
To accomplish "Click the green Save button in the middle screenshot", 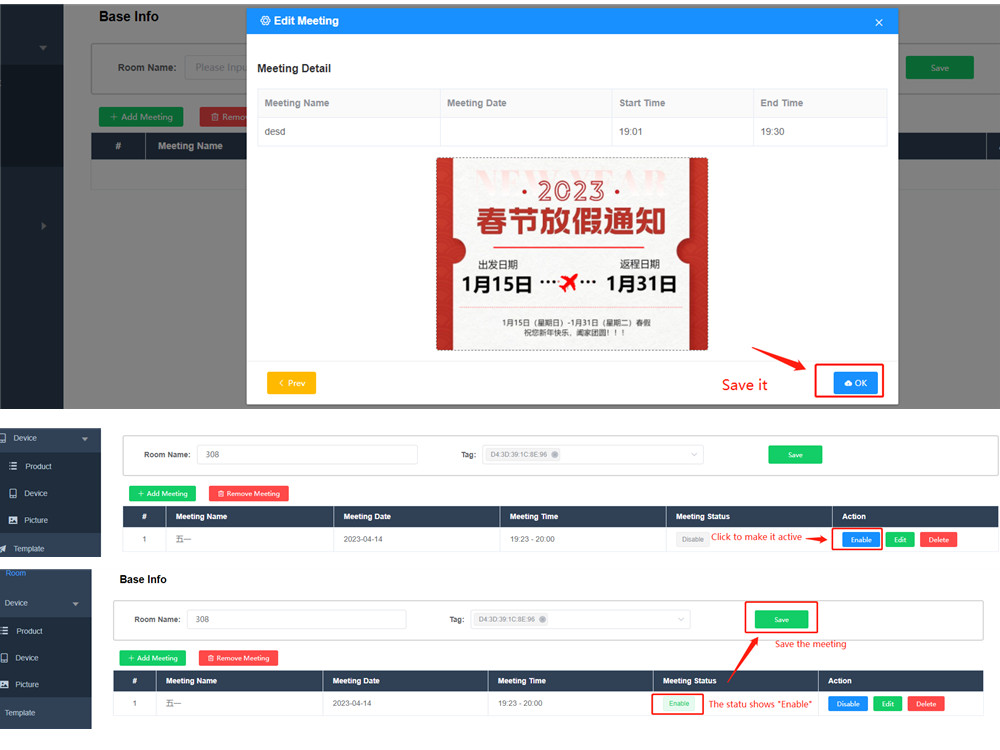I will [x=795, y=454].
